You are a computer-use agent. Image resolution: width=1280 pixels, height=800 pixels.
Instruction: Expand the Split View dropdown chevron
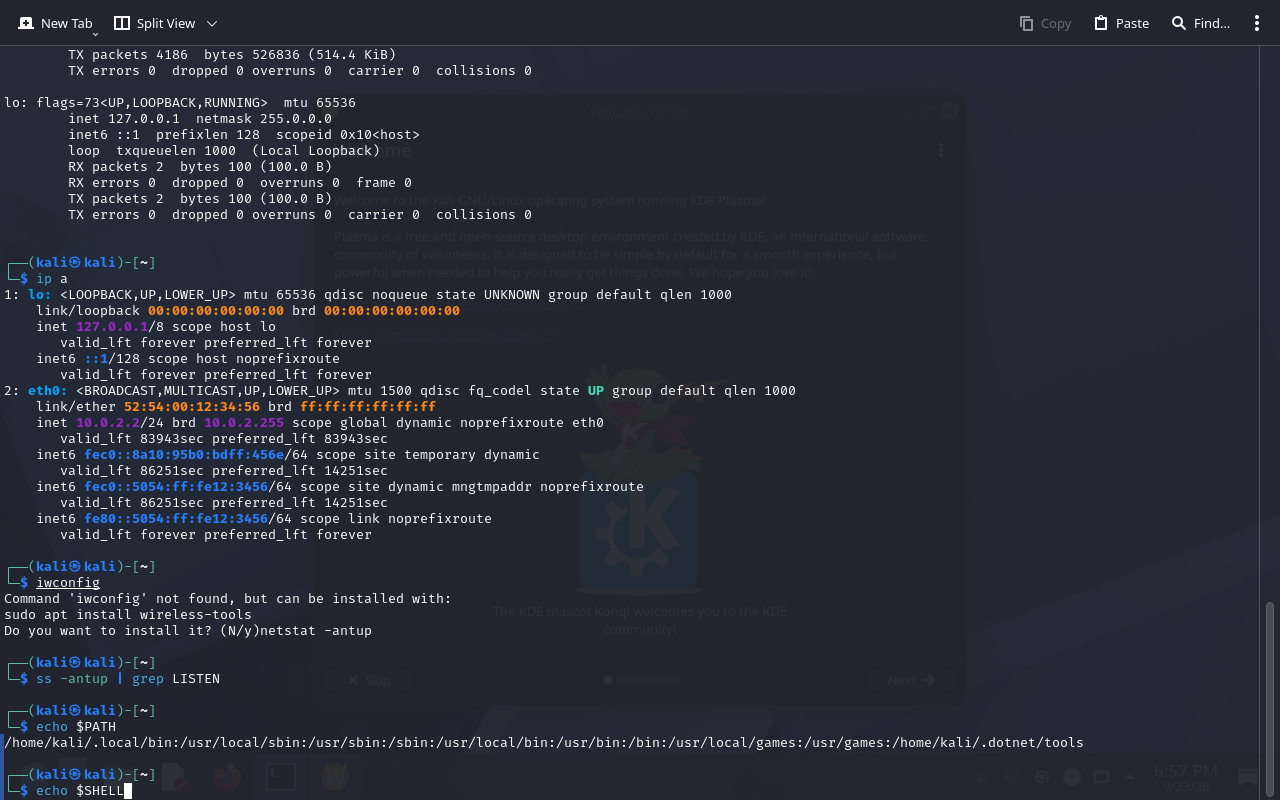tap(212, 23)
